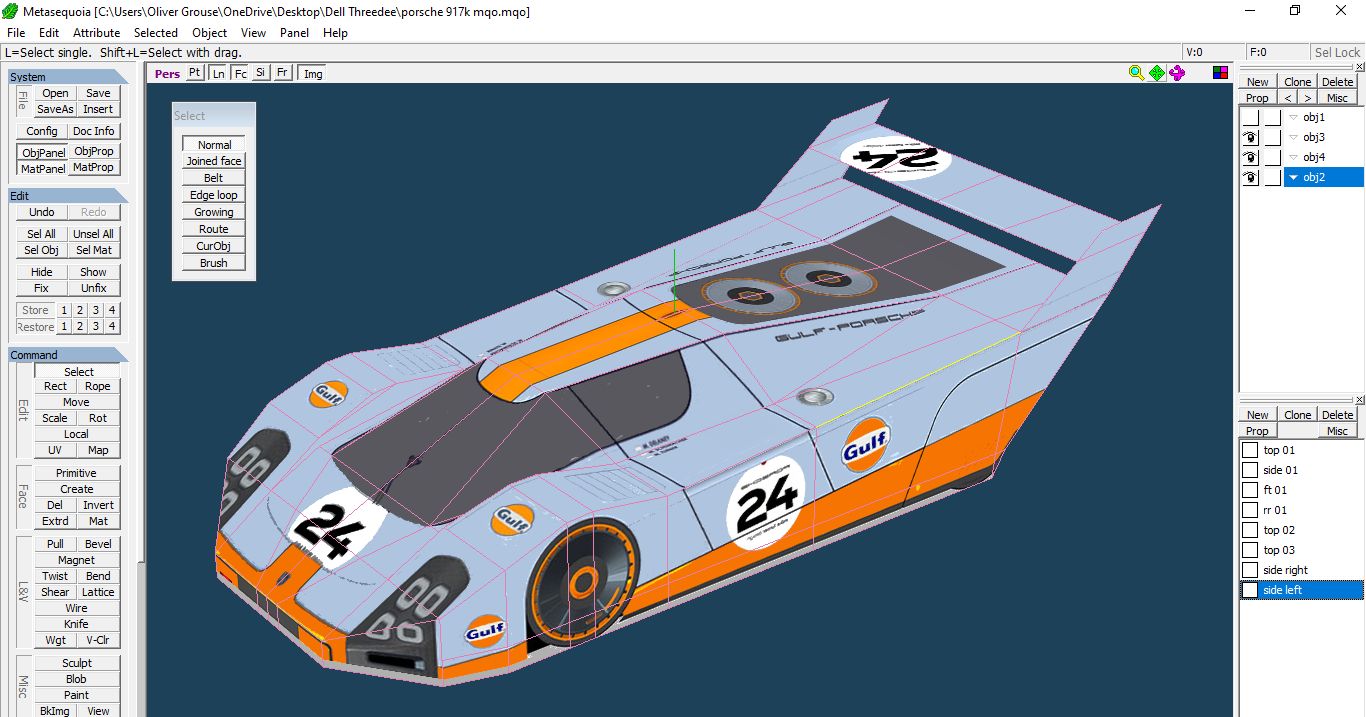Choose Edge loop selection mode
Viewport: 1366px width, 717px height.
pyautogui.click(x=214, y=195)
